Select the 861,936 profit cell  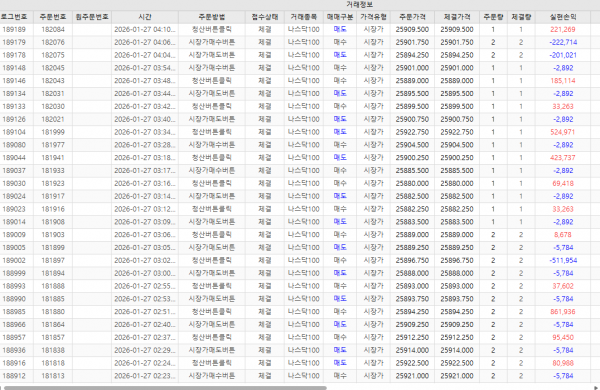563,312
